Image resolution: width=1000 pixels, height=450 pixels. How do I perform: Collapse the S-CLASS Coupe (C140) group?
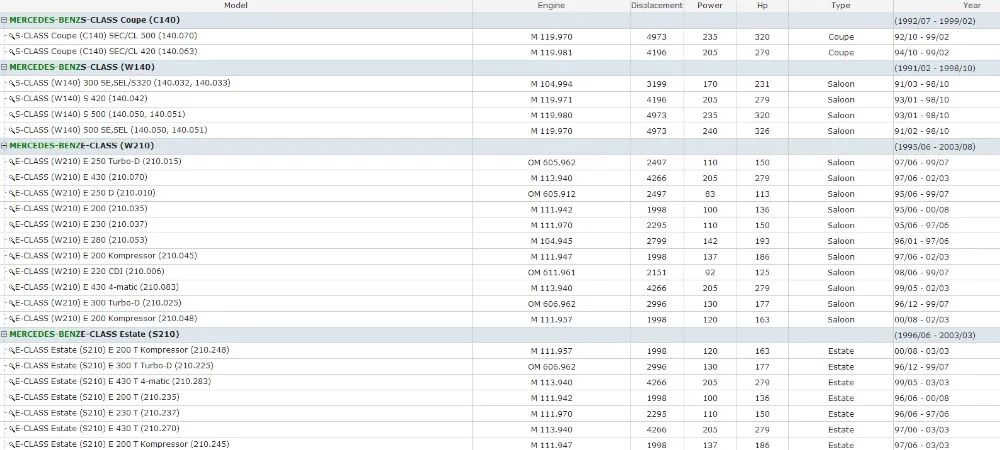pyautogui.click(x=4, y=20)
